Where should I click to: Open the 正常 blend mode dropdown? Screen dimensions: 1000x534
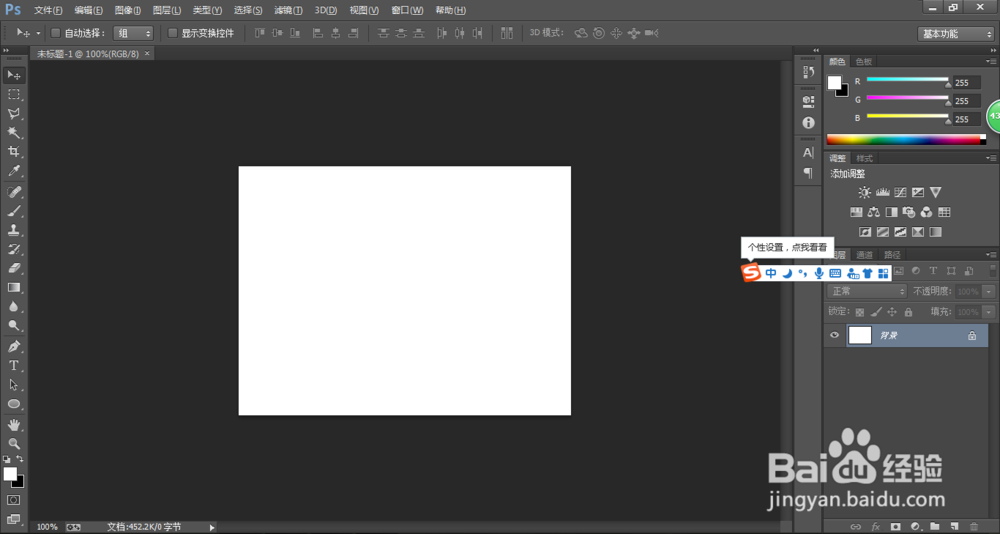[x=867, y=292]
